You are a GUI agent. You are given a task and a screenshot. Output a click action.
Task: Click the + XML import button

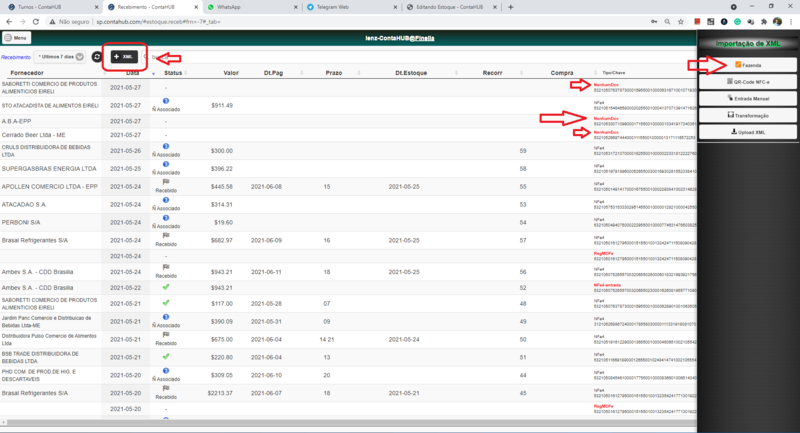[x=124, y=57]
